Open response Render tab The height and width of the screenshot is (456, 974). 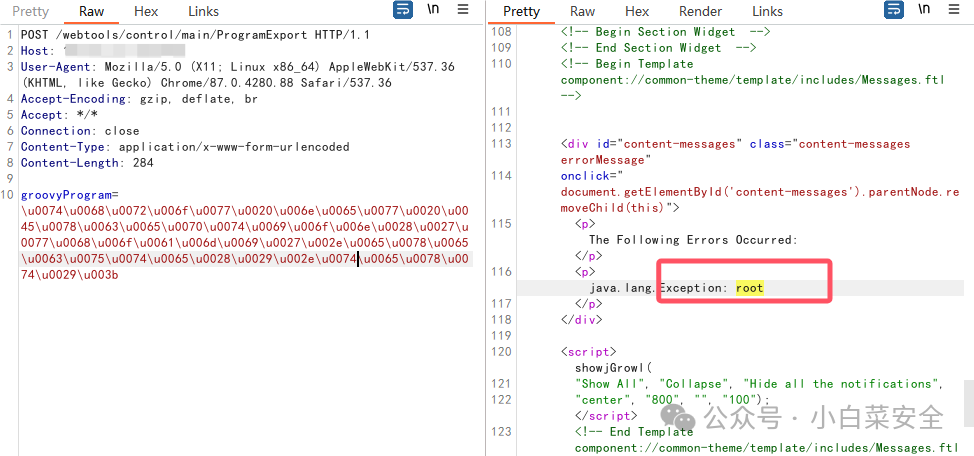coord(701,11)
